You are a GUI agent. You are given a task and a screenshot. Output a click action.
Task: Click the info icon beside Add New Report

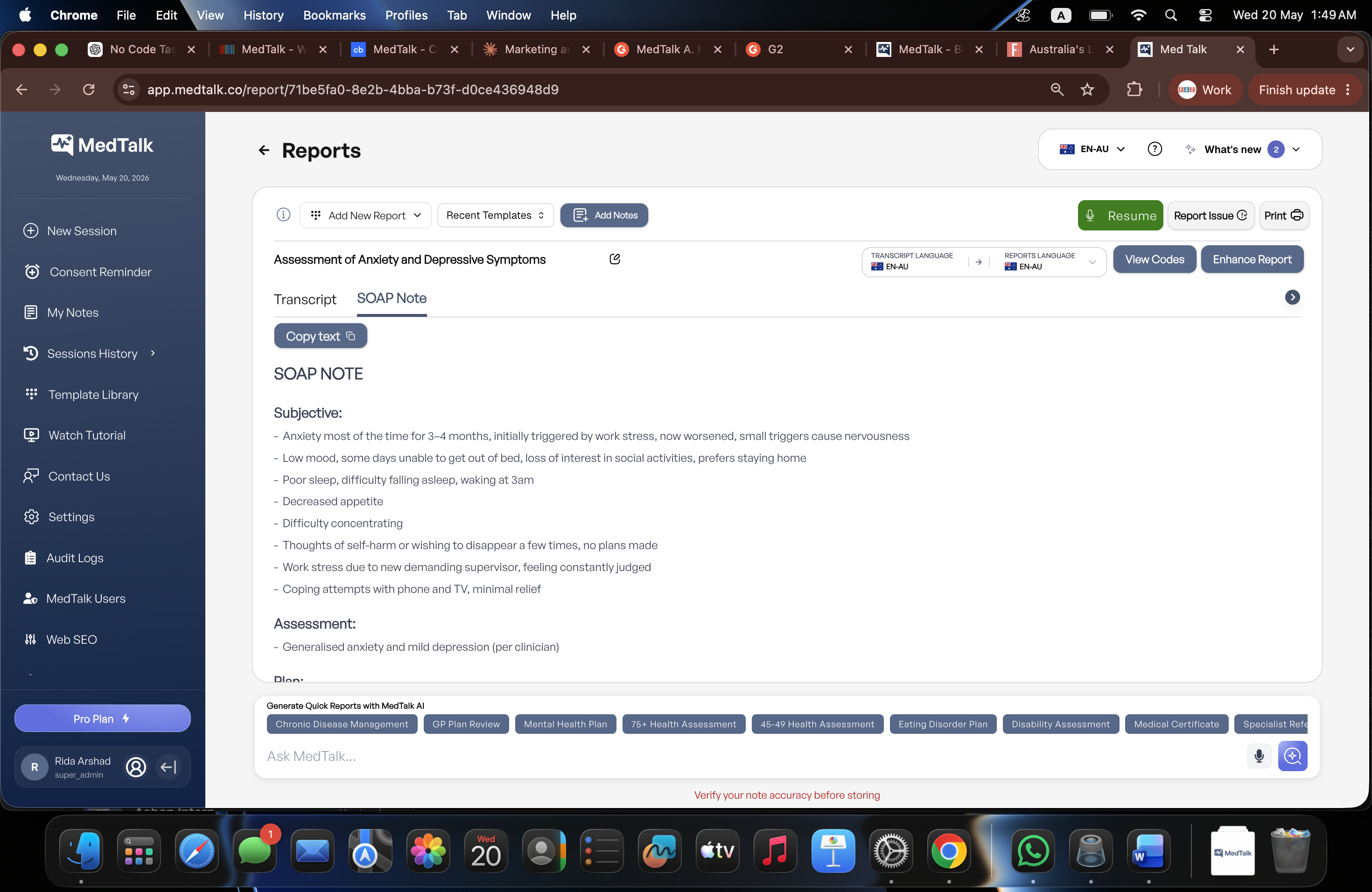(283, 215)
